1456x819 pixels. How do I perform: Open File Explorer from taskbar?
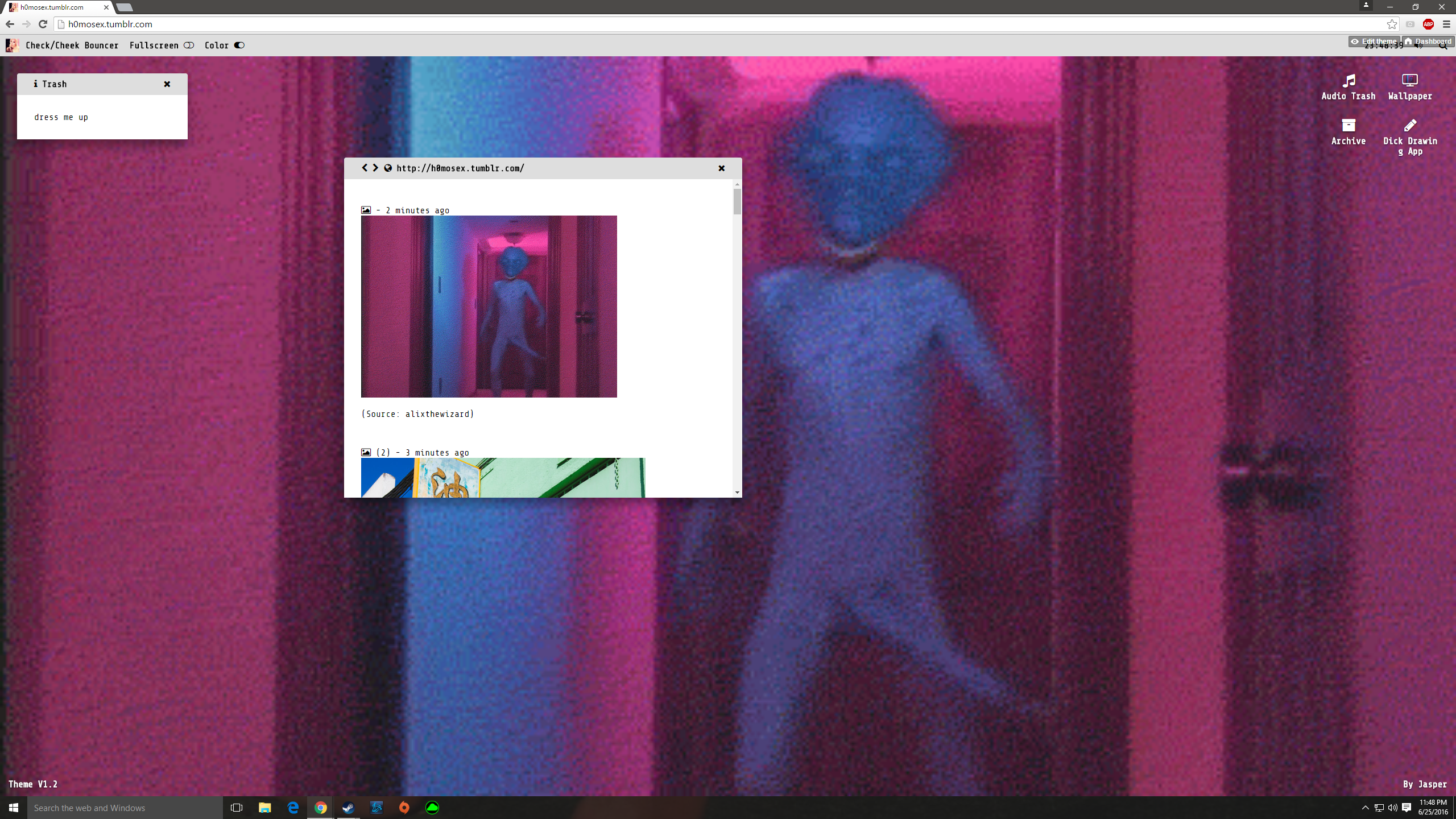coord(264,808)
